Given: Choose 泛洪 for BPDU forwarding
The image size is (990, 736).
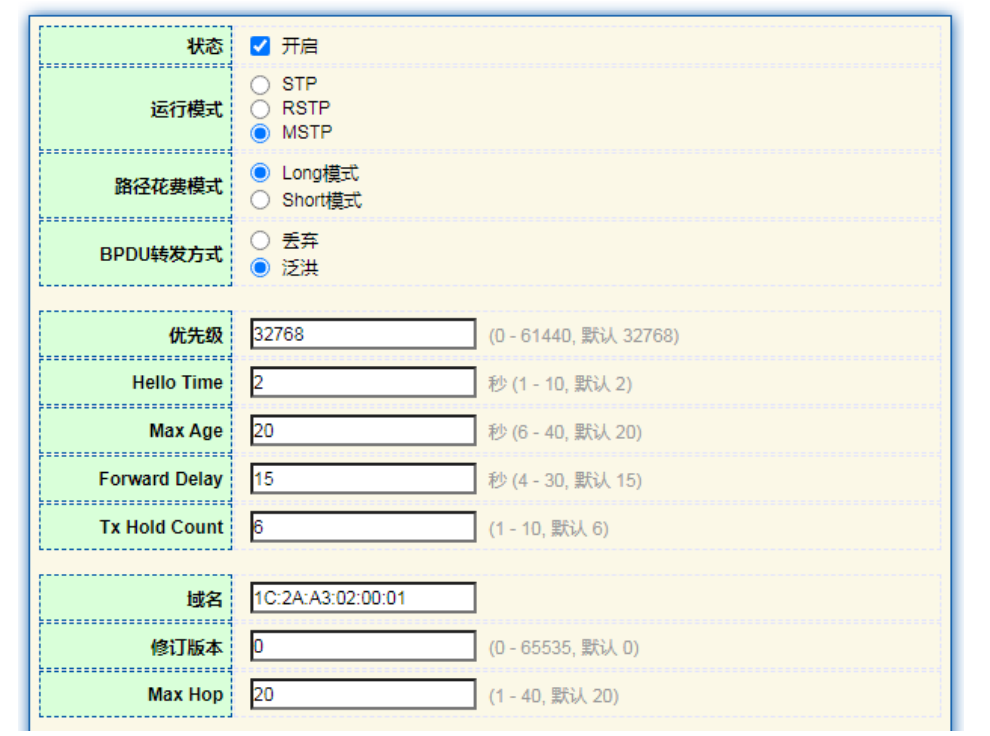Looking at the screenshot, I should [x=260, y=268].
